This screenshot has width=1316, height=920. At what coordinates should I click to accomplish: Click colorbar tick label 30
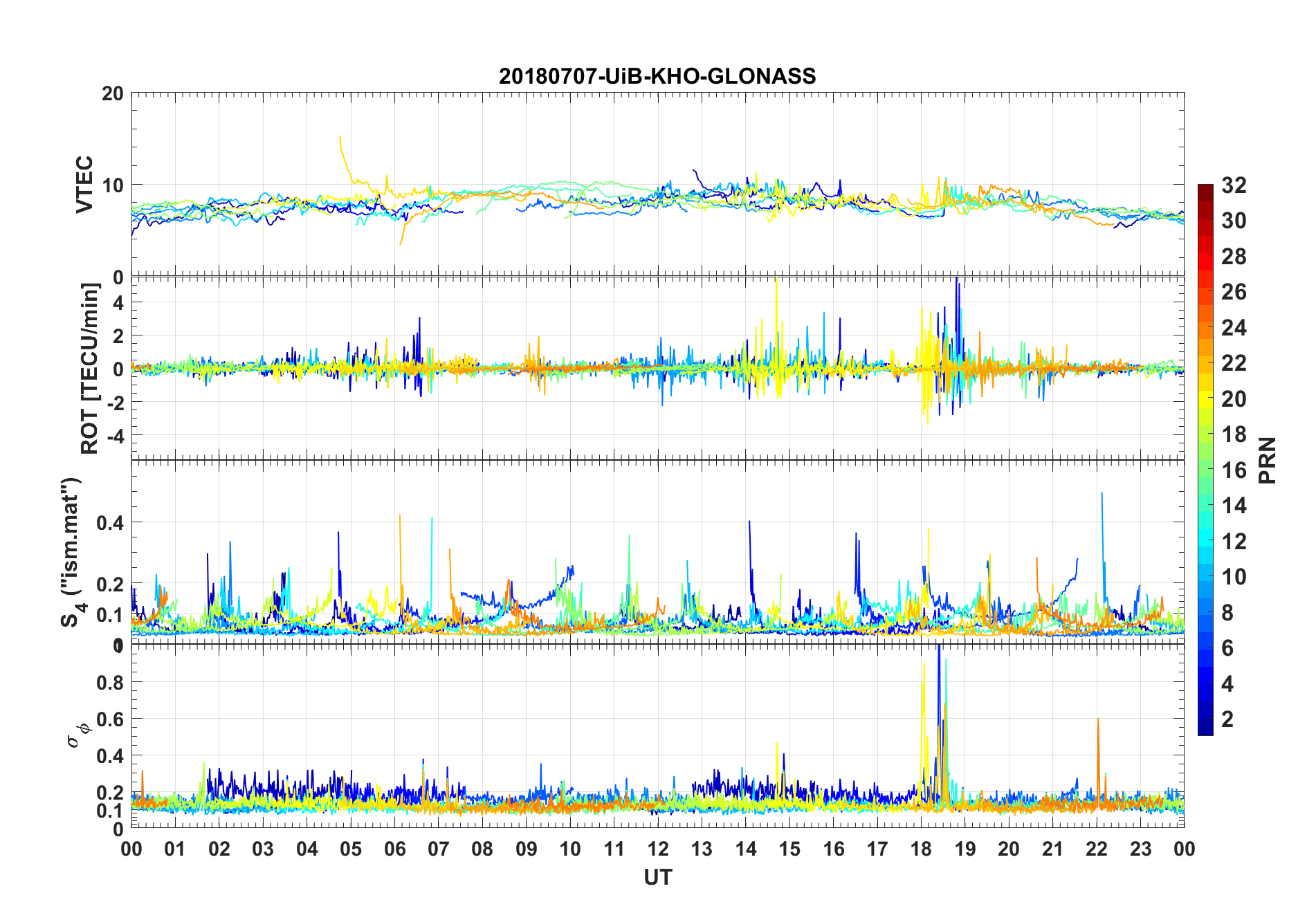coord(1234,221)
